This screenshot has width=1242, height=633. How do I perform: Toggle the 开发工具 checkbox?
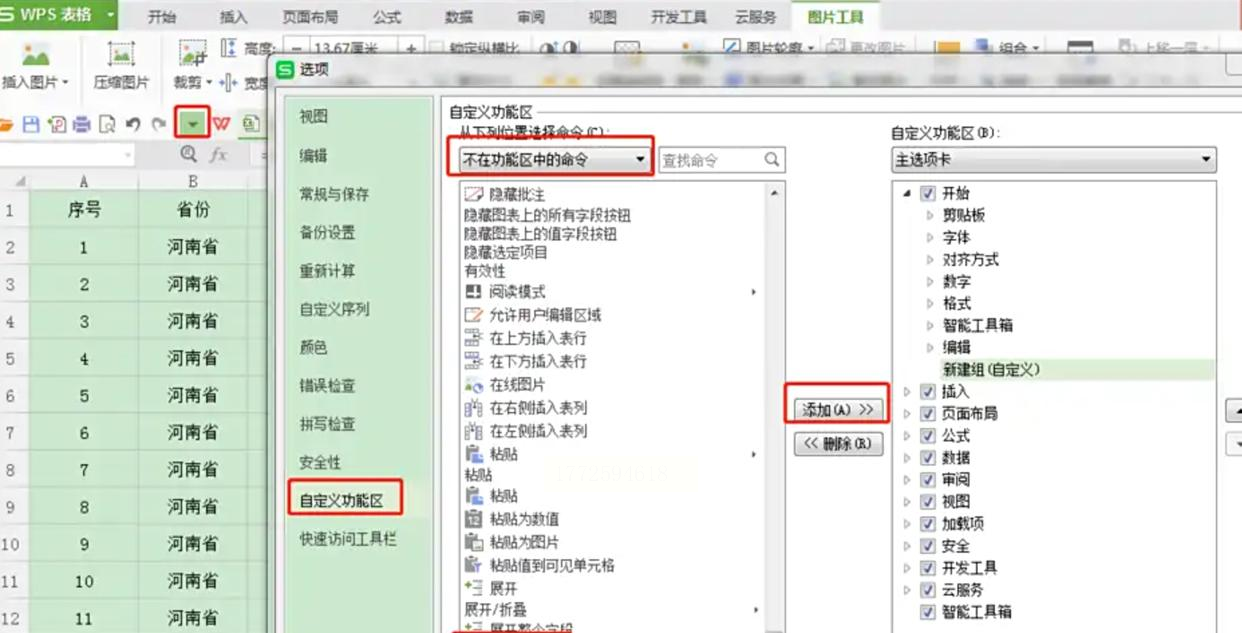[927, 567]
